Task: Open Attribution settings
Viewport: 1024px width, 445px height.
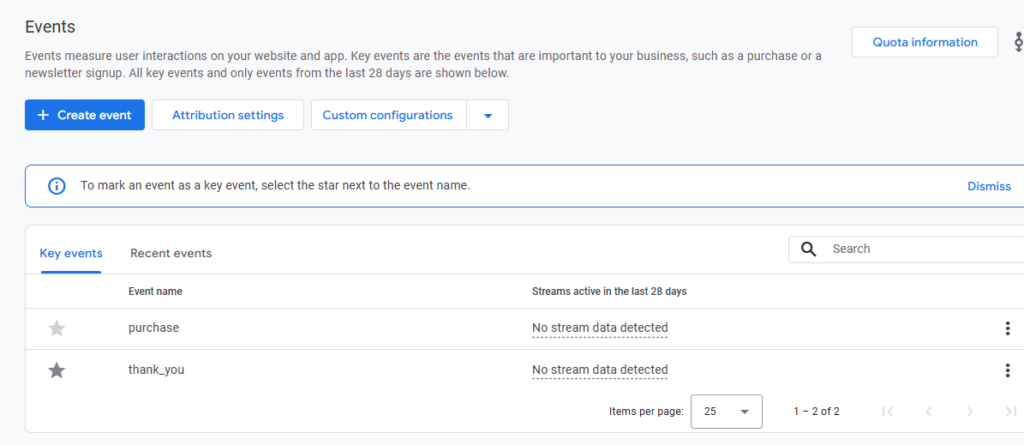Action: coord(228,115)
